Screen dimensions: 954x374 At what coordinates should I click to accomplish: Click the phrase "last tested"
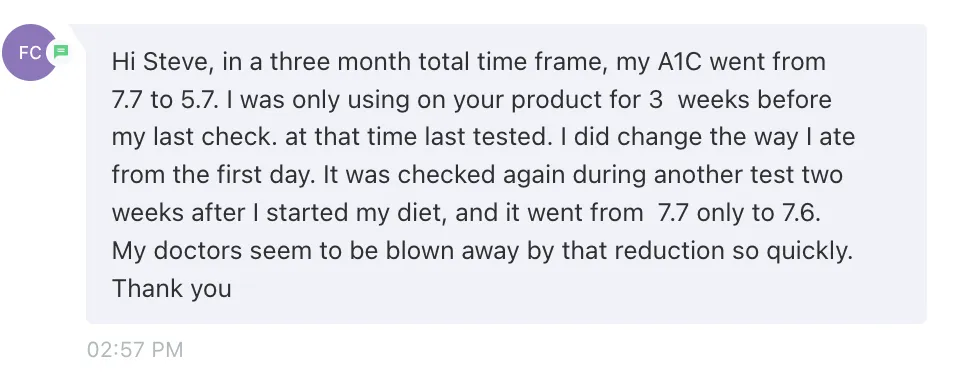tap(494, 138)
